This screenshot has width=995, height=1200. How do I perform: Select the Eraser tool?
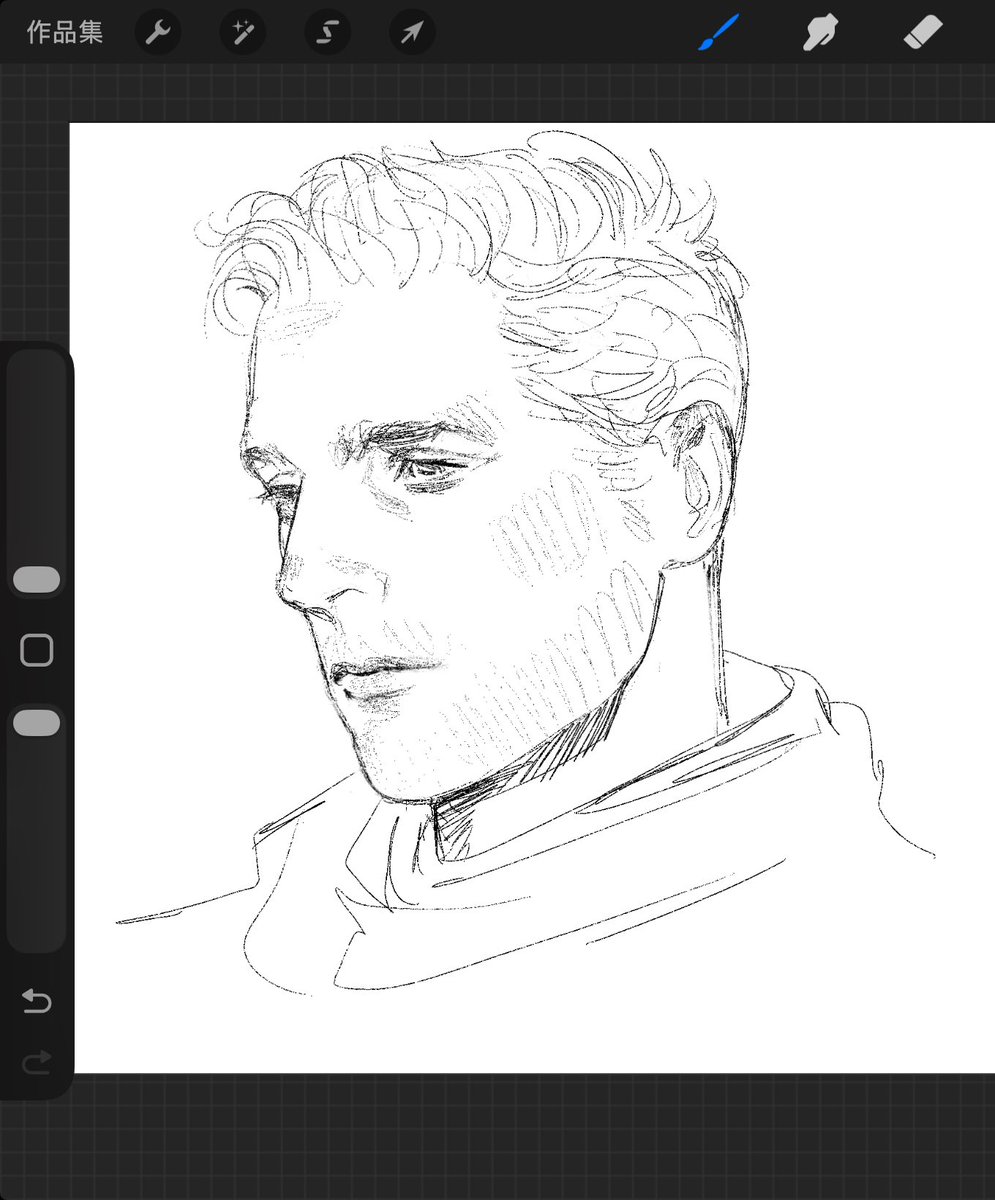click(922, 33)
